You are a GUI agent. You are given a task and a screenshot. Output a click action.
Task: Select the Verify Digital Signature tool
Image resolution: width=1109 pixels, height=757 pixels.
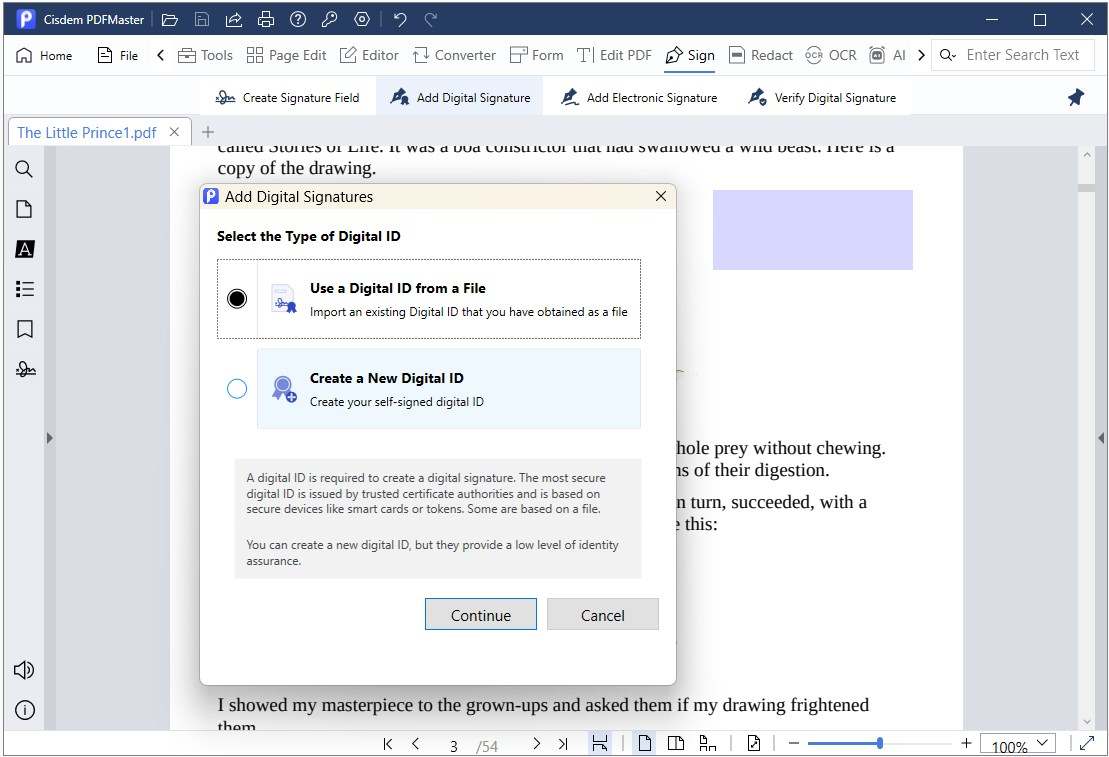click(x=822, y=97)
